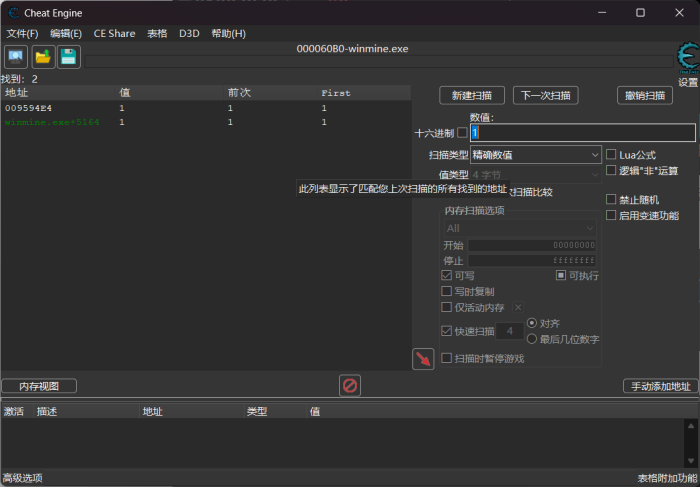The width and height of the screenshot is (700, 488).
Task: Select the 009594E4 address row
Action: tap(205, 108)
